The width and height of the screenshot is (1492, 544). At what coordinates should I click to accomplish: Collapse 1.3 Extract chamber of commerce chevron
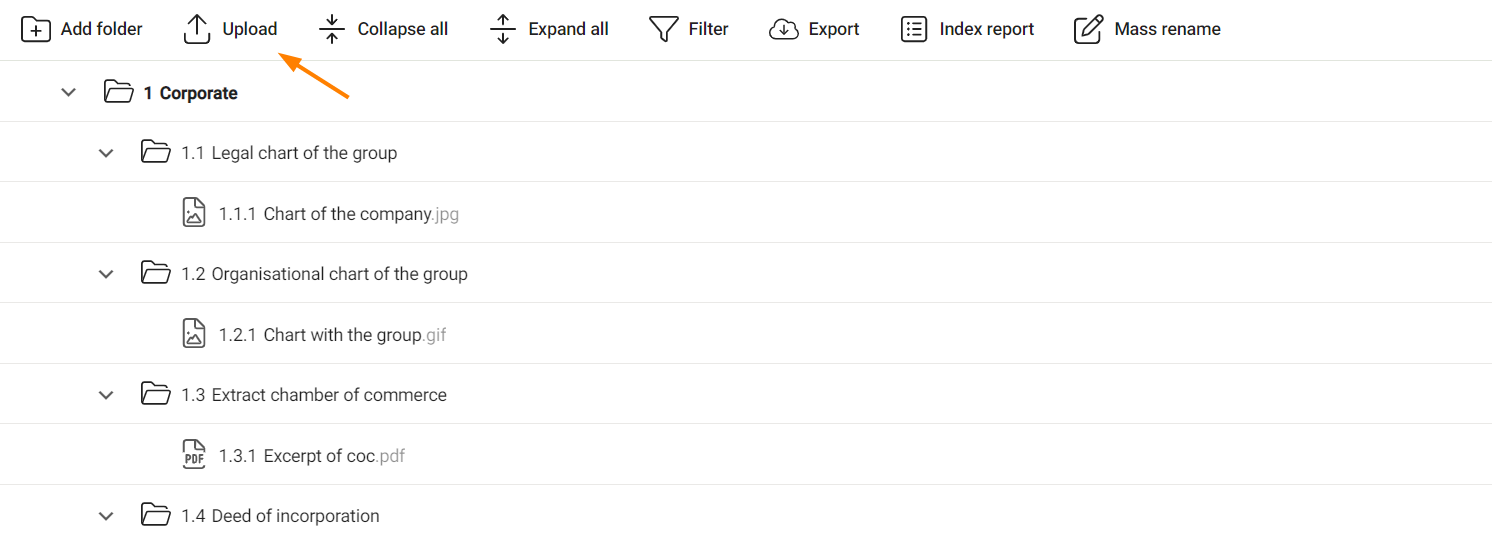tap(106, 395)
